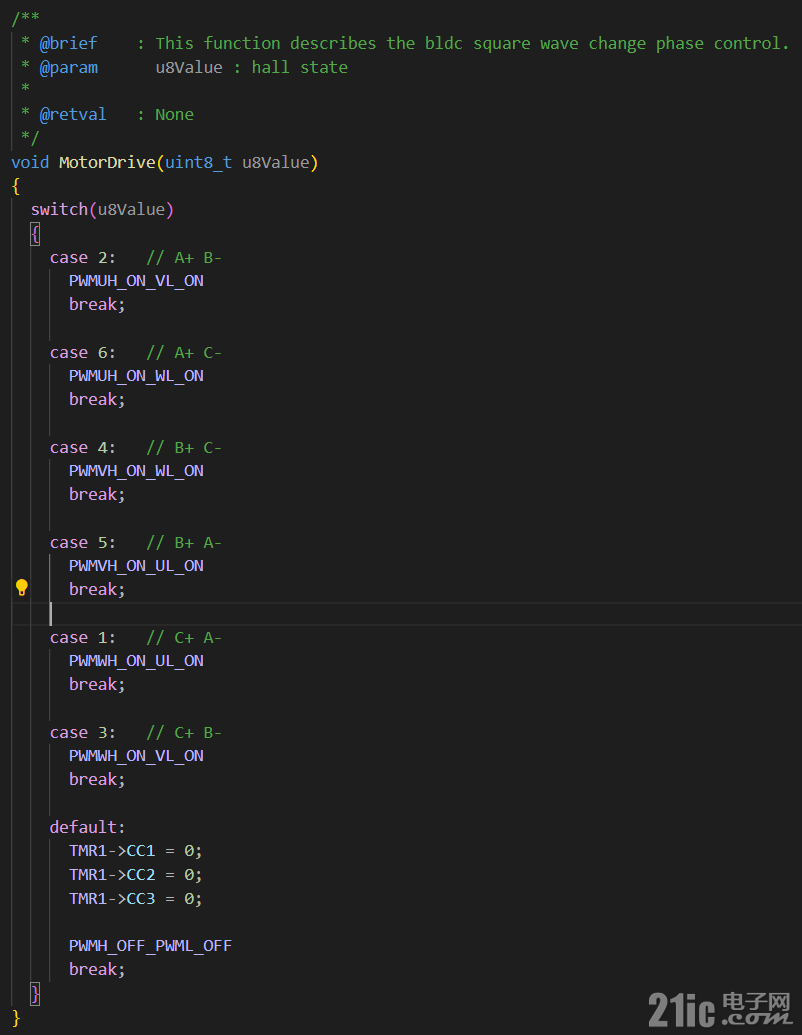Click the break; under case 2
802x1035 pixels.
tap(97, 305)
